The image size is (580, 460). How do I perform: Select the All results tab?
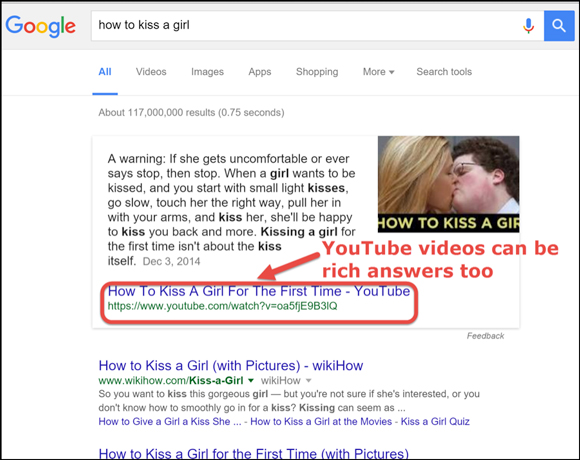pos(105,72)
